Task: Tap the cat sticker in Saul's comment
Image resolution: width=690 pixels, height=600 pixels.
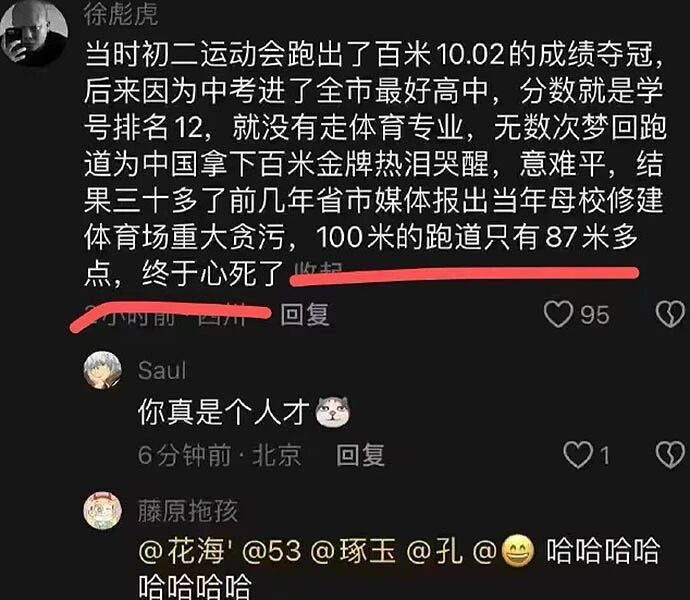Action: (333, 412)
